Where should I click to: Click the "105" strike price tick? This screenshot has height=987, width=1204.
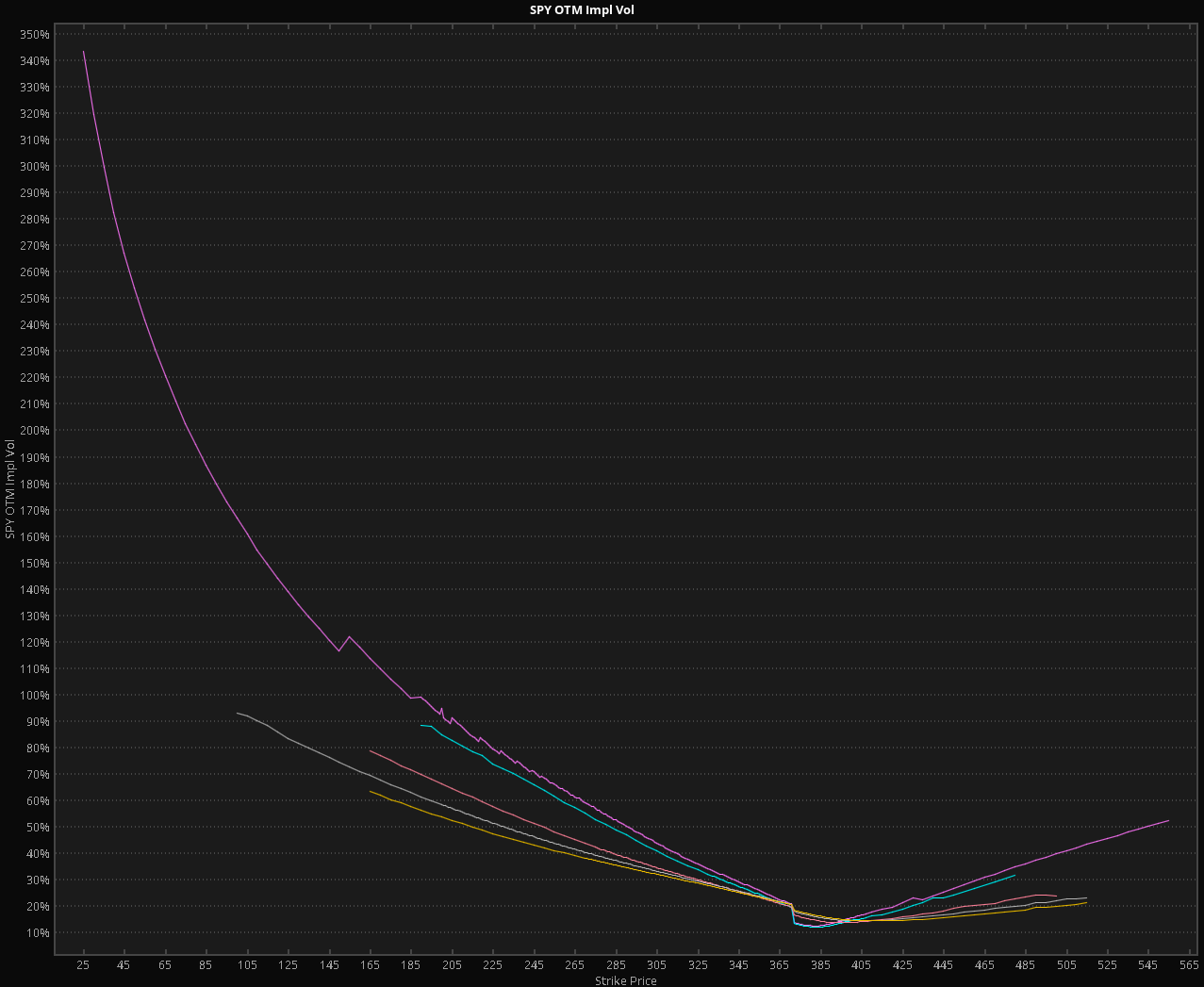point(247,966)
